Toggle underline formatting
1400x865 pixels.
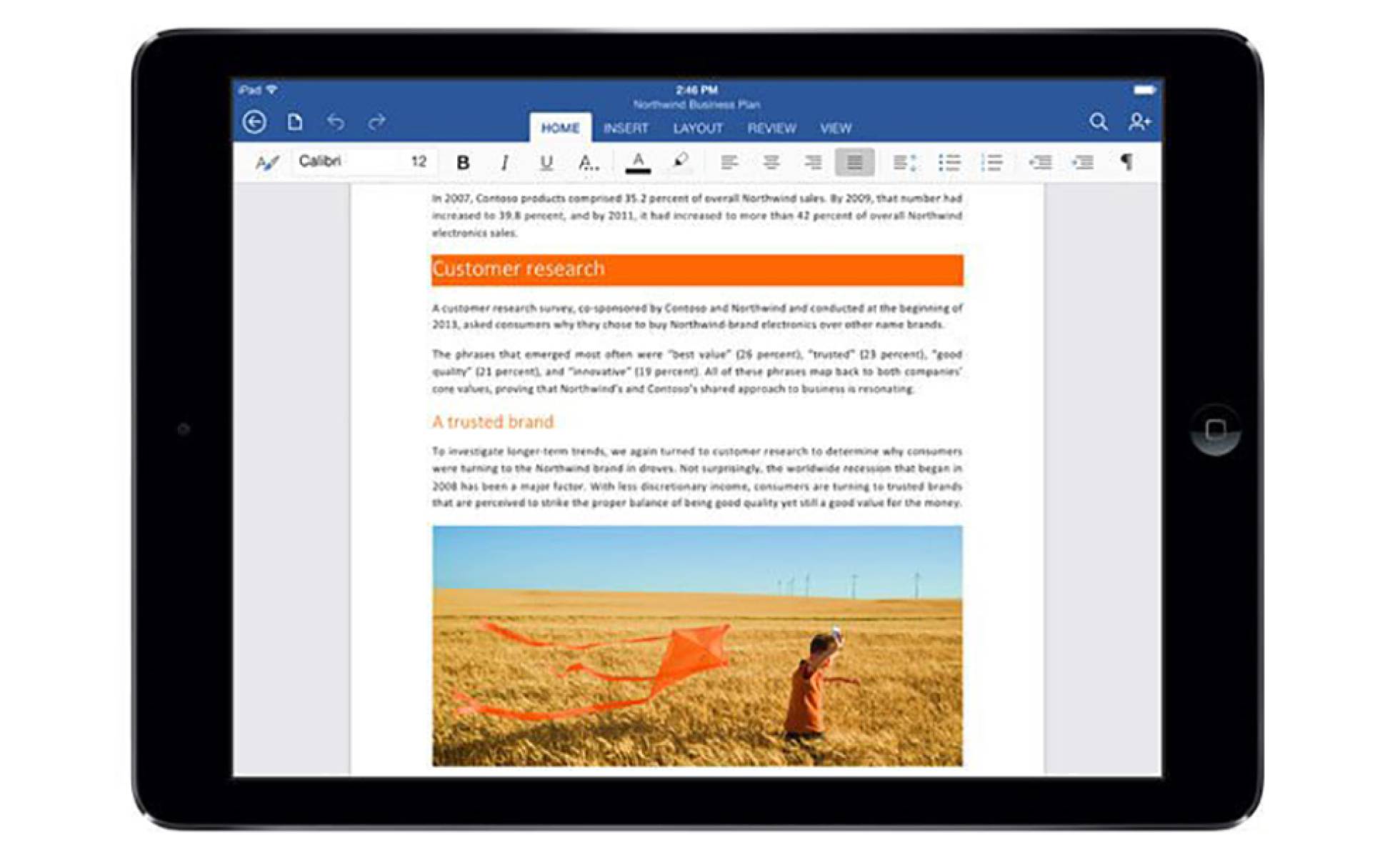546,163
